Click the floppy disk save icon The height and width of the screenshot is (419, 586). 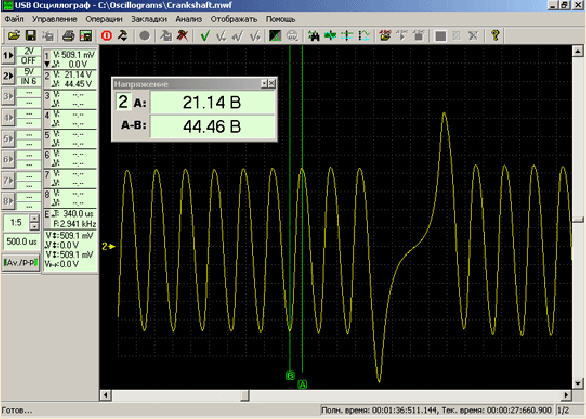point(31,36)
